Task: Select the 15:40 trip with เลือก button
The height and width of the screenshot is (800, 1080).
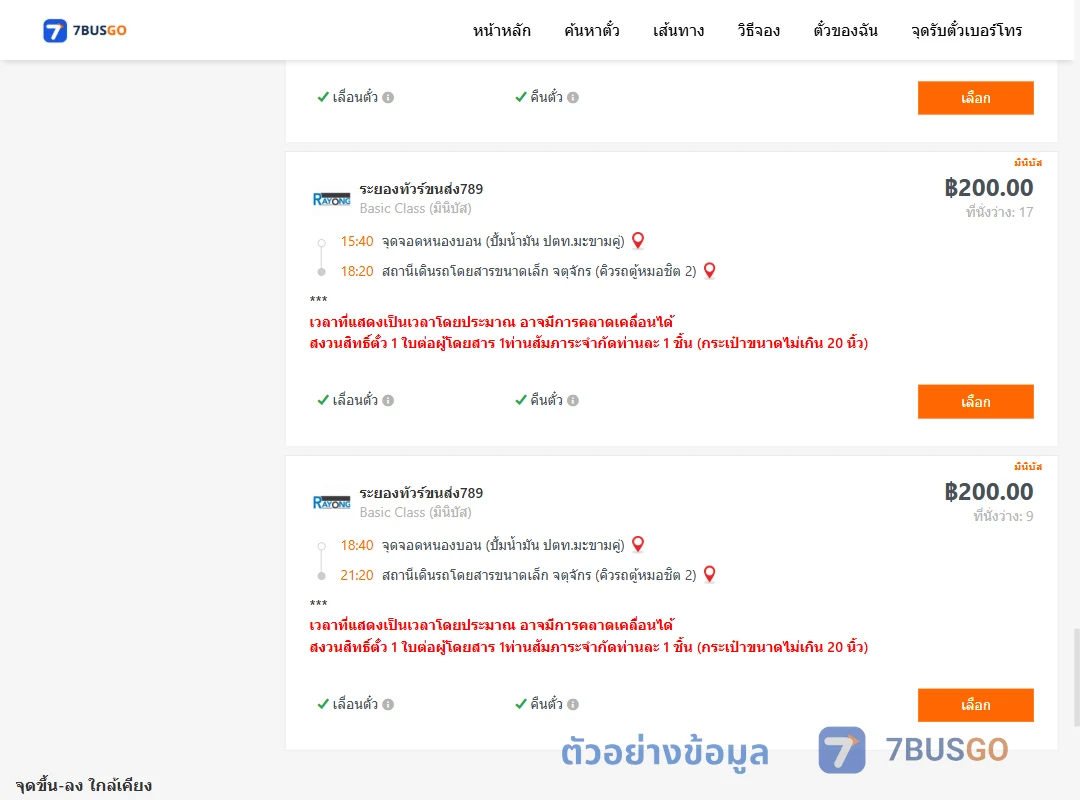Action: coord(975,402)
